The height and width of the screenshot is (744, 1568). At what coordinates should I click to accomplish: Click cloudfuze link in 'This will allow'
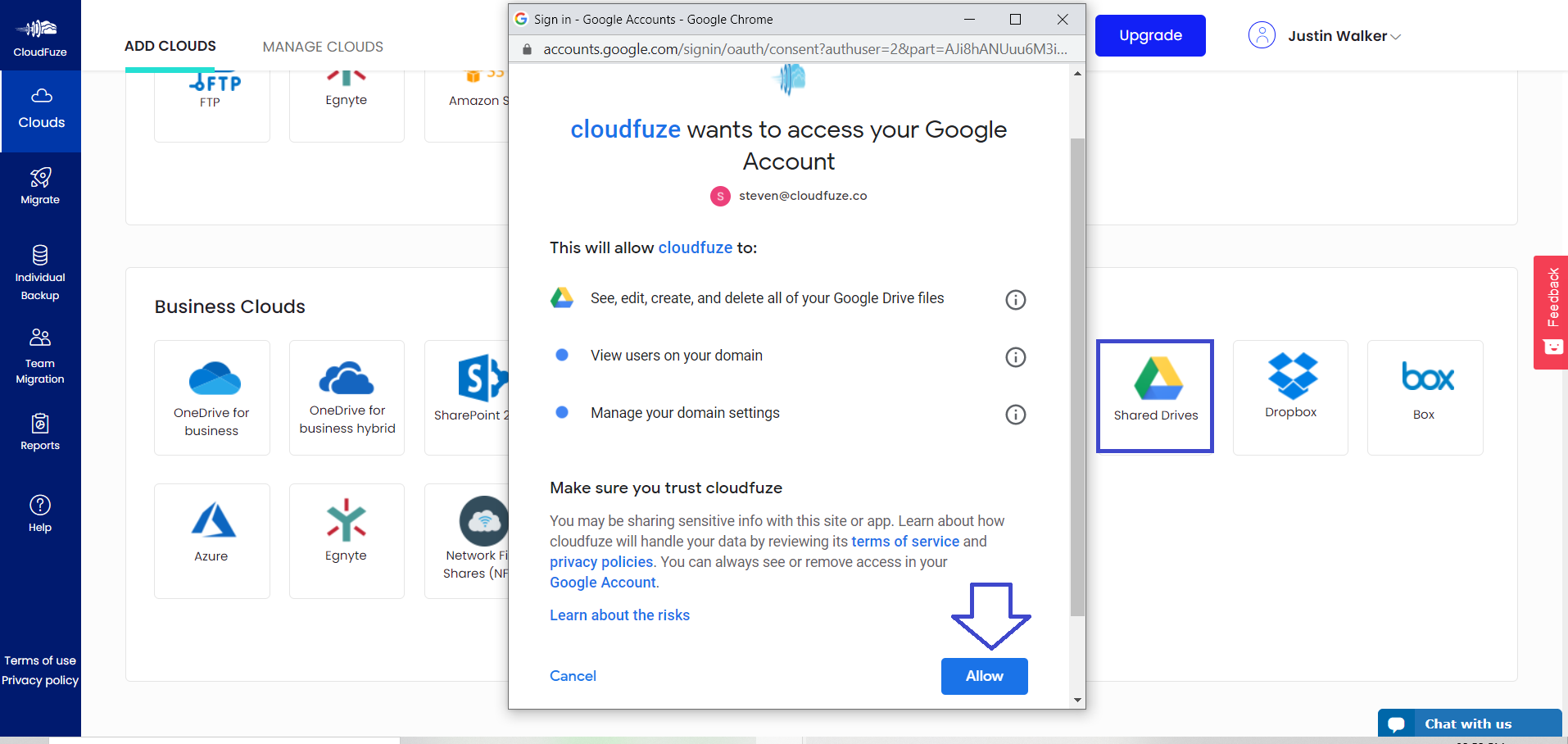pyautogui.click(x=696, y=247)
